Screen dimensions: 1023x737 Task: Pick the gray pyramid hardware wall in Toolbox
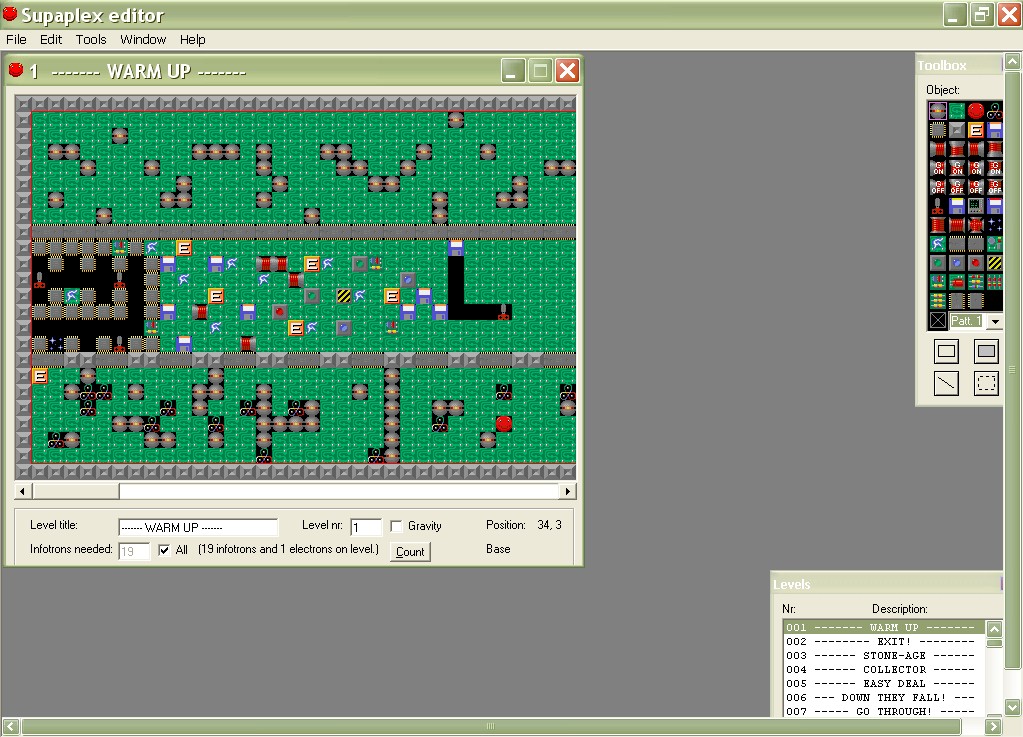pyautogui.click(x=956, y=130)
